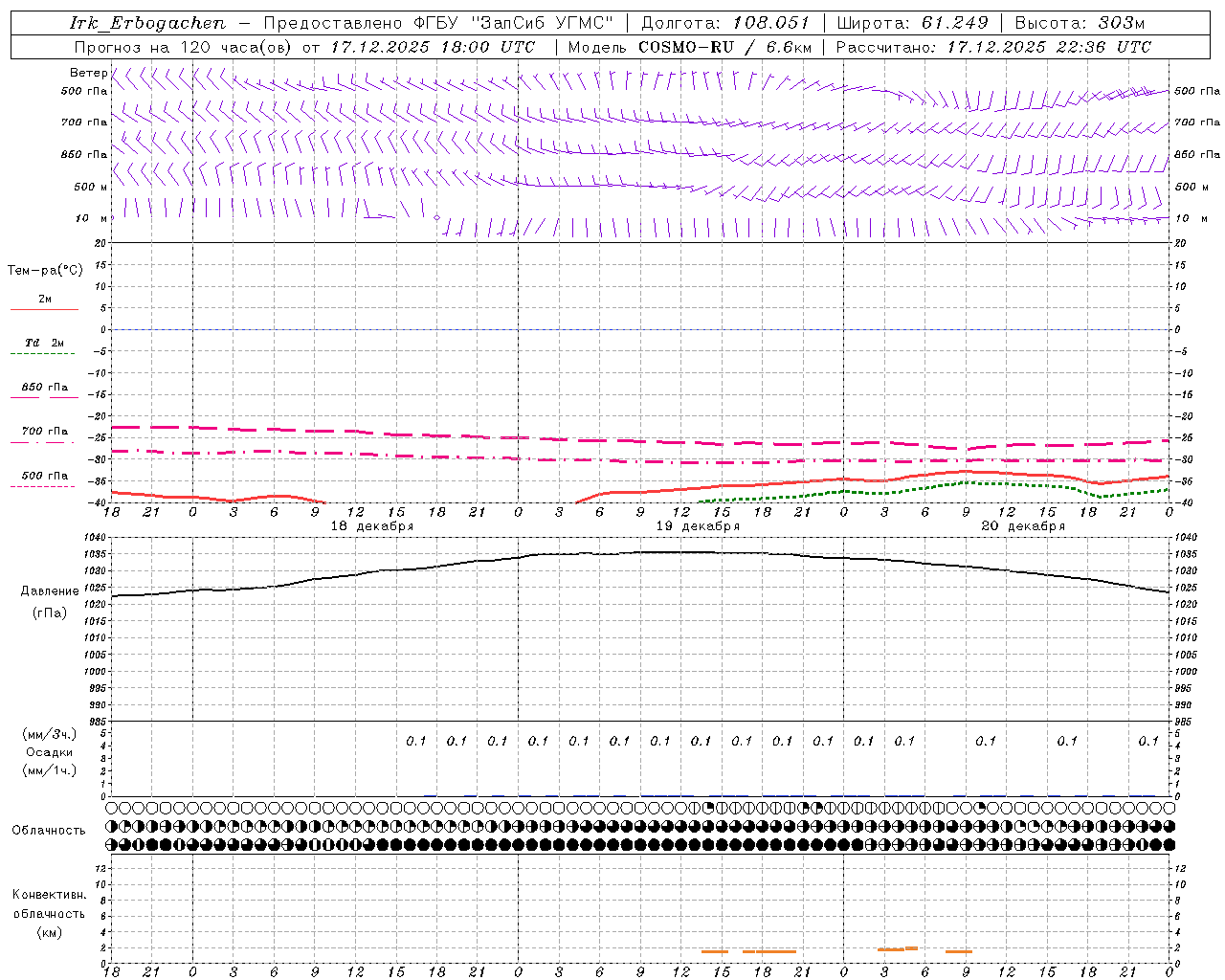
Task: Click the 'Td 2м' dew point legend label
Action: (44, 343)
